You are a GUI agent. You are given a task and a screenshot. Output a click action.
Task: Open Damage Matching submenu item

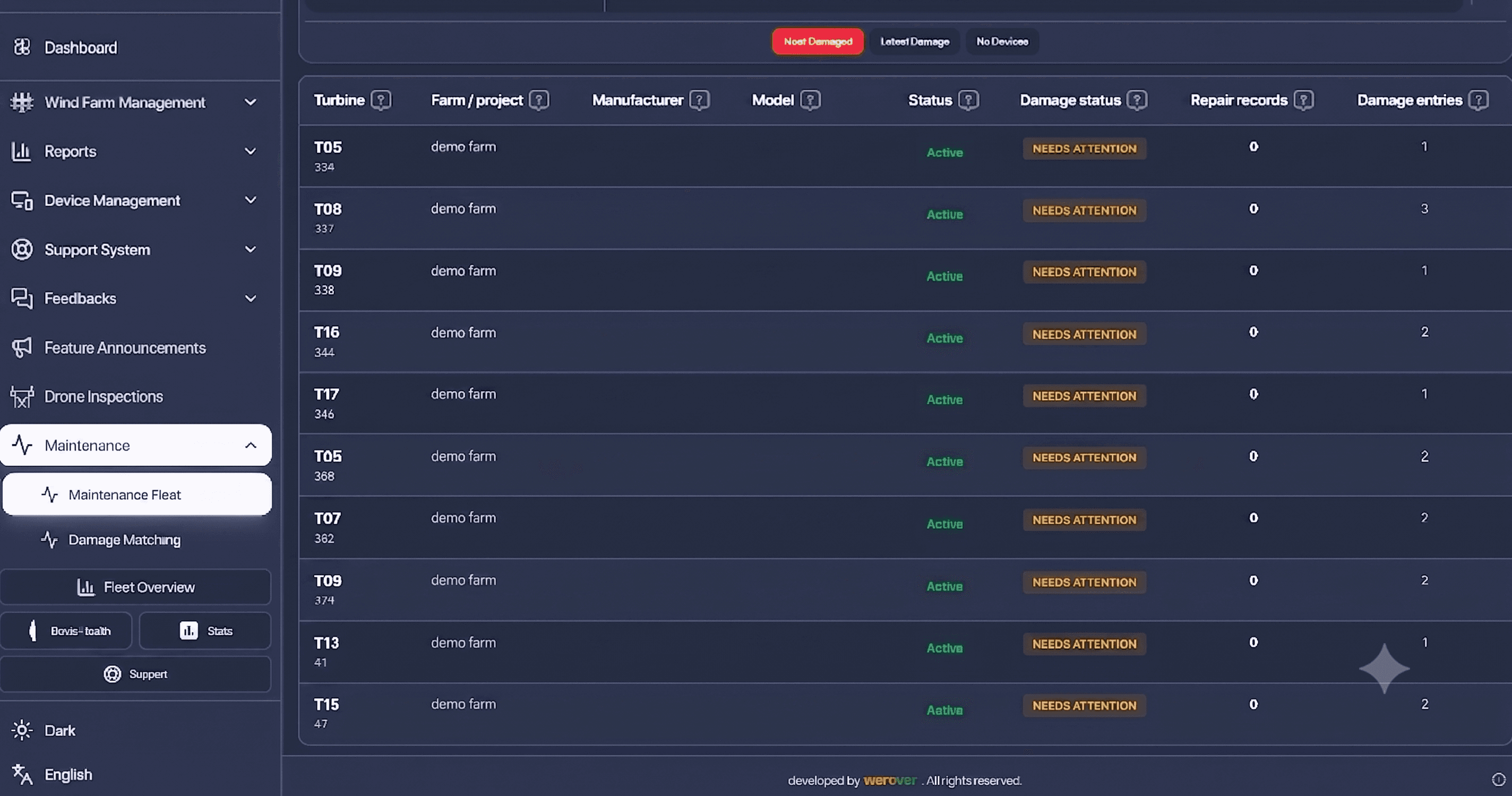click(124, 540)
